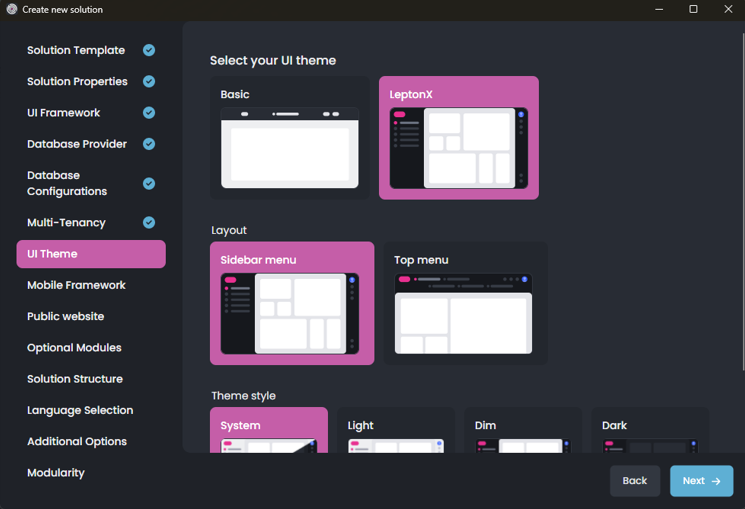Pick the System theme style
The width and height of the screenshot is (745, 509).
(268, 430)
